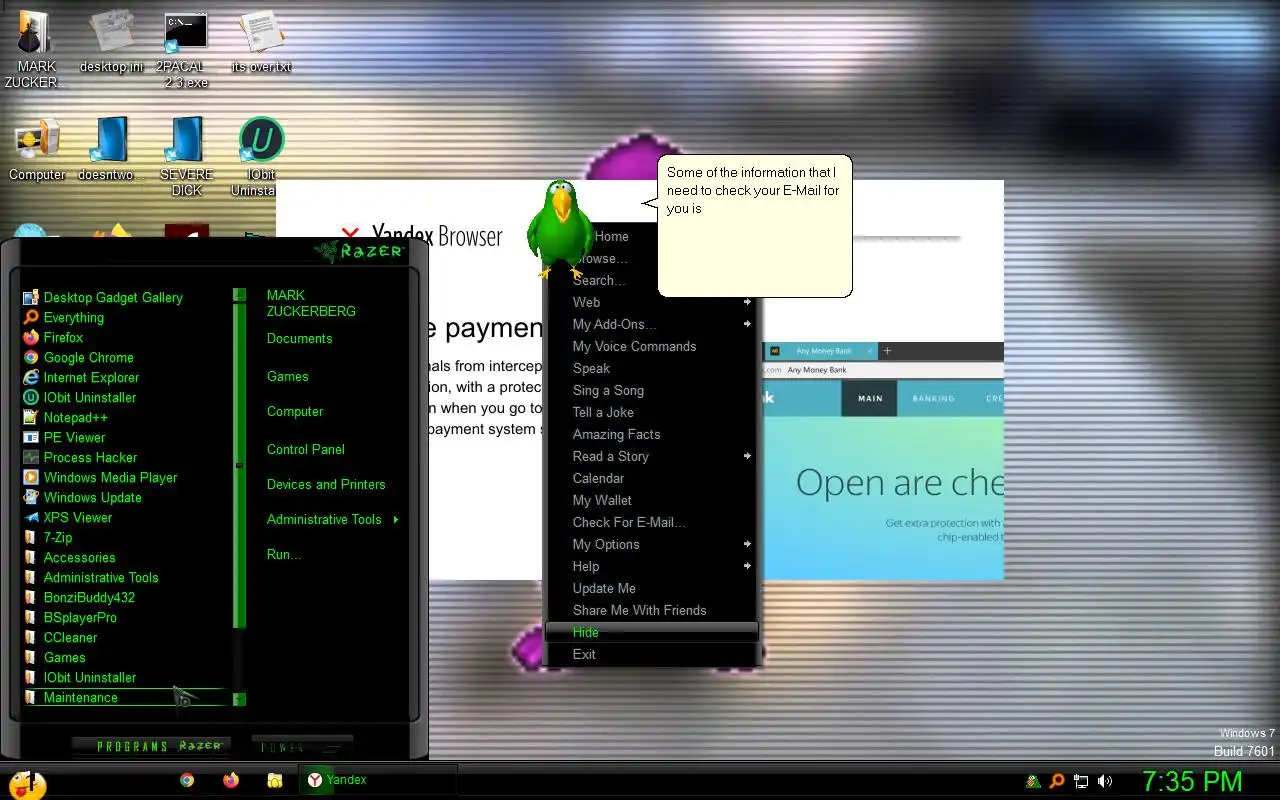Open the MARK ZUCKER... desktop icon
Viewport: 1280px width, 800px height.
[x=36, y=48]
